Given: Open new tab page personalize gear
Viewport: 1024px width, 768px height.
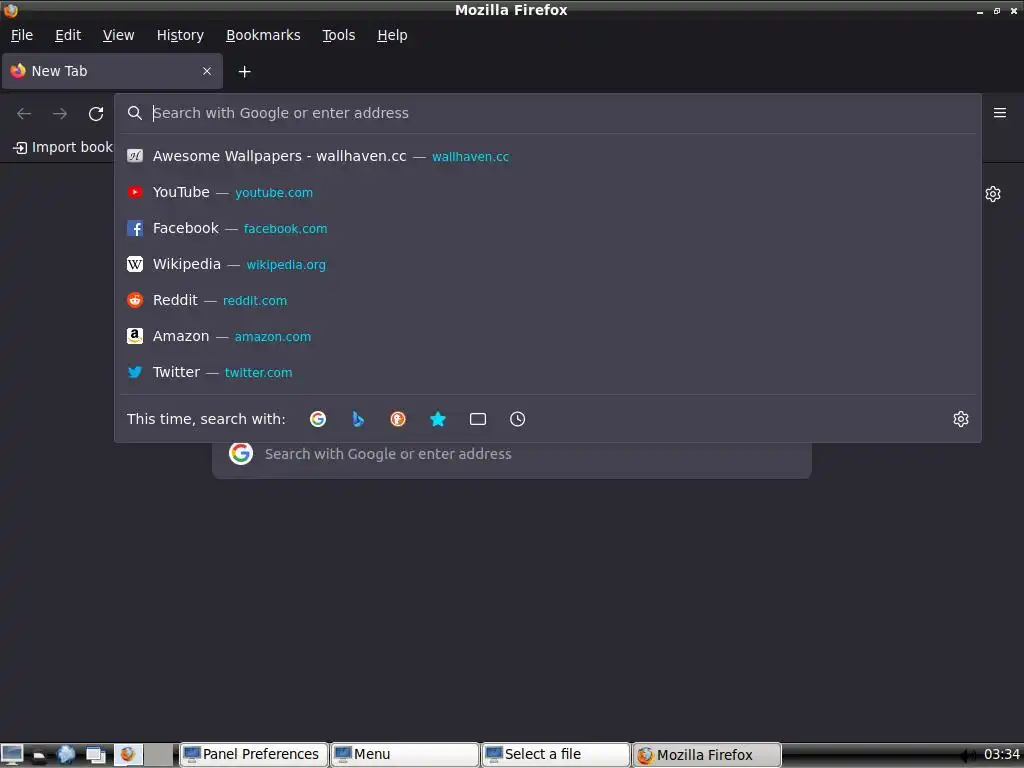Looking at the screenshot, I should click(x=993, y=194).
